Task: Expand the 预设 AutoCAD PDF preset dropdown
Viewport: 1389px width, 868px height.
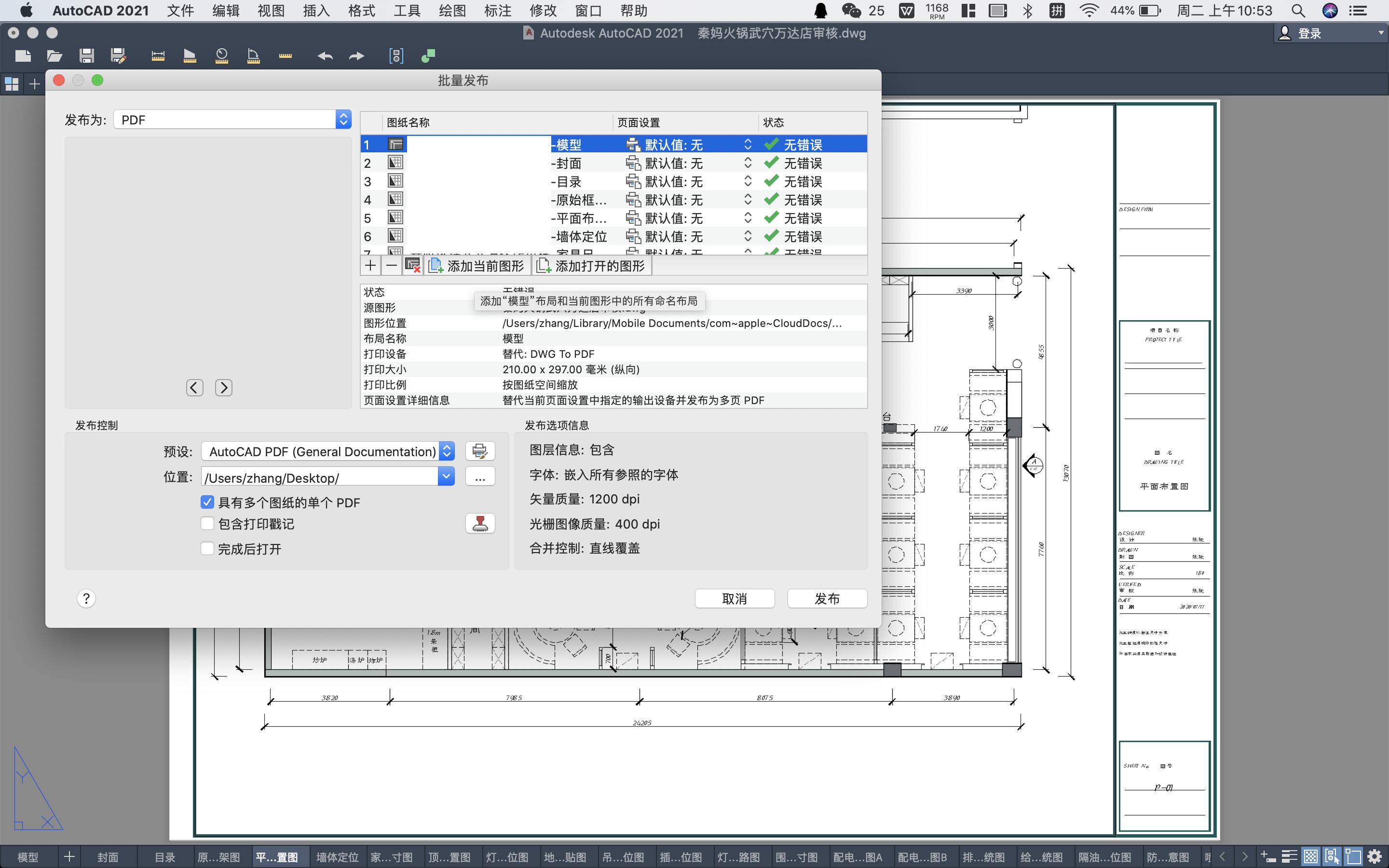Action: tap(447, 451)
